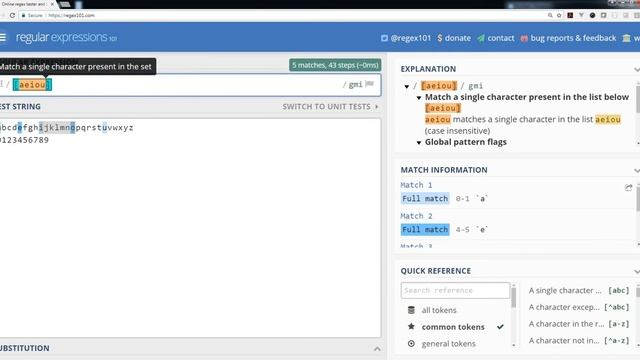
Task: Click the paper plane contact icon
Action: click(x=481, y=38)
